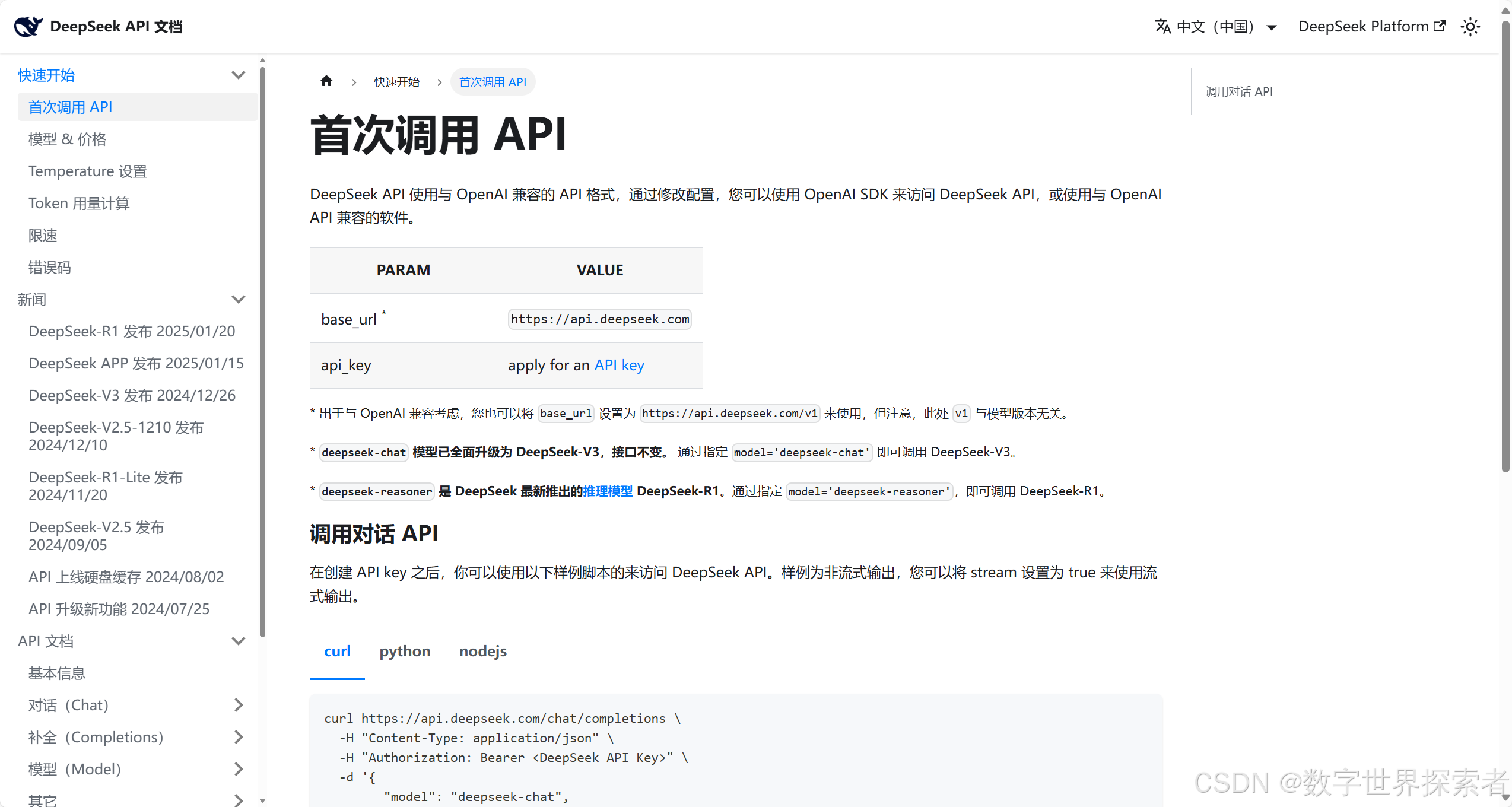Jump to 调用对话 API in table of contents
Image resolution: width=1512 pixels, height=807 pixels.
[1238, 92]
